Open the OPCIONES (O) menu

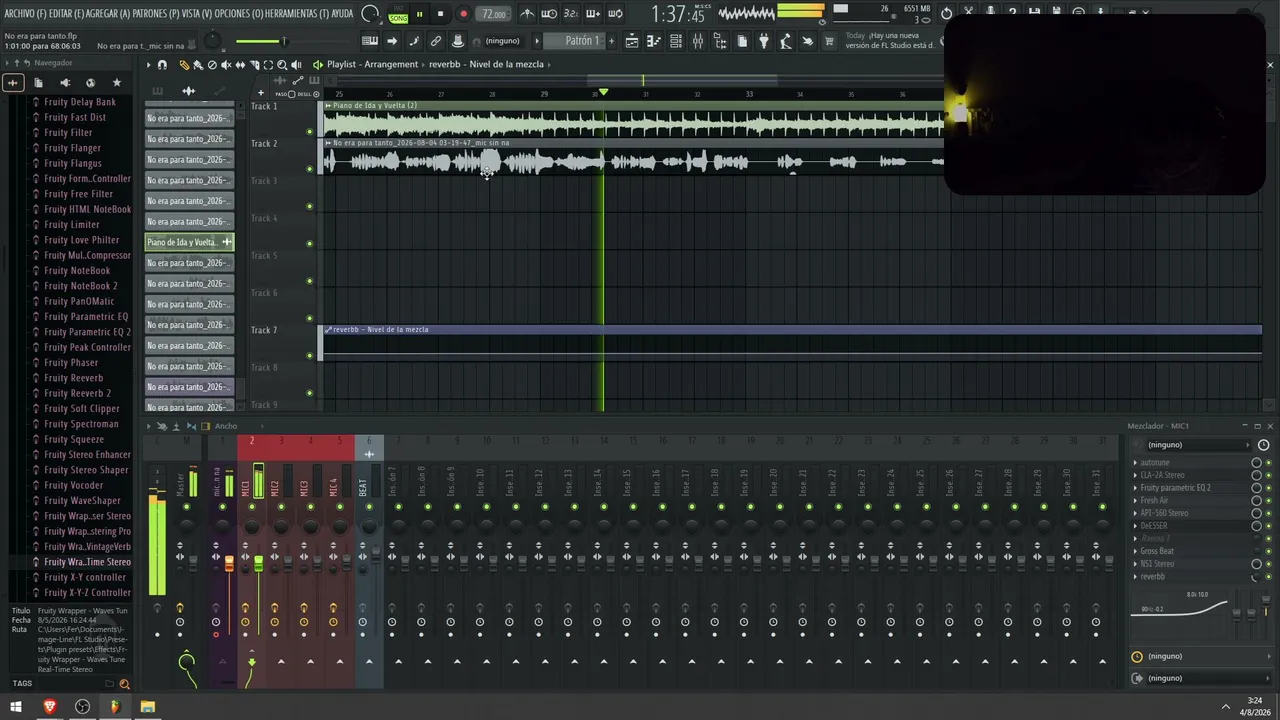[239, 14]
